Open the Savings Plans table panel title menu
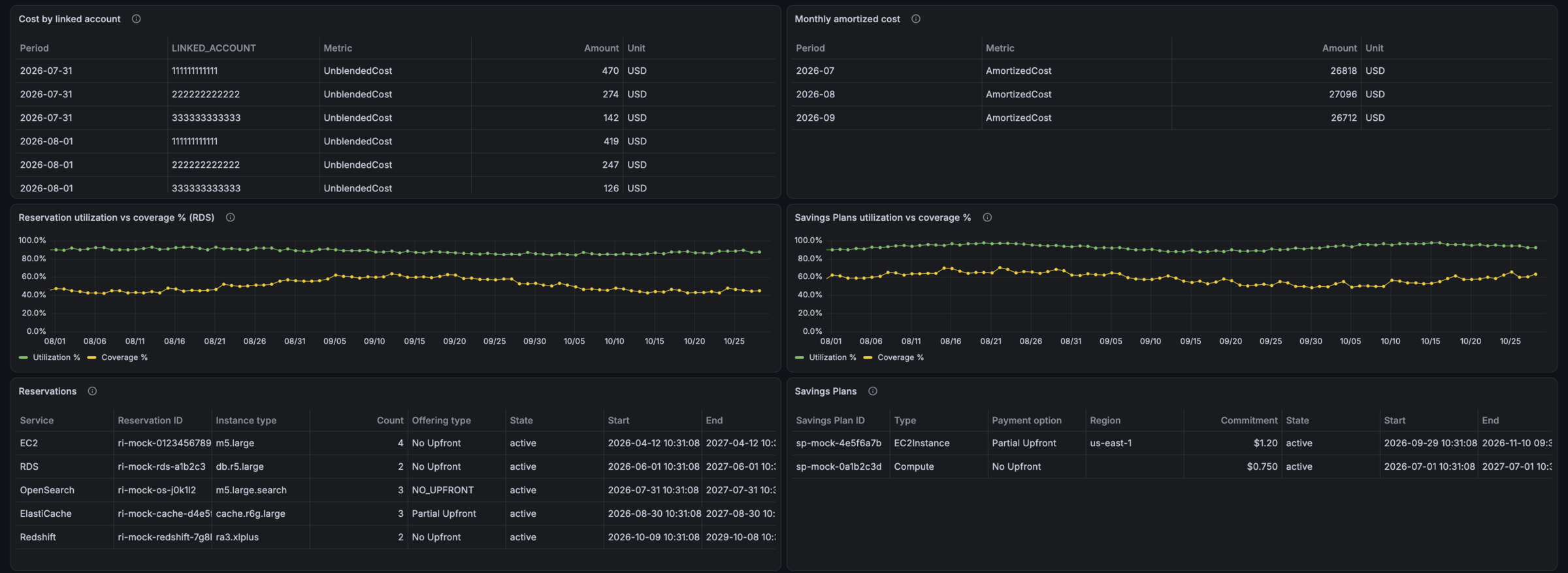 coord(825,391)
